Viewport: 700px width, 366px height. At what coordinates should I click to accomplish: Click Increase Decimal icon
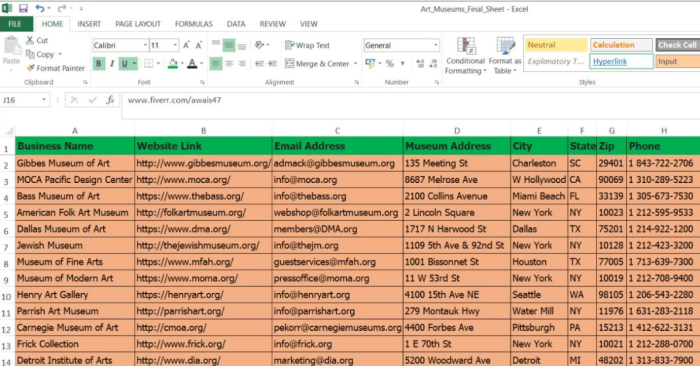tap(420, 64)
